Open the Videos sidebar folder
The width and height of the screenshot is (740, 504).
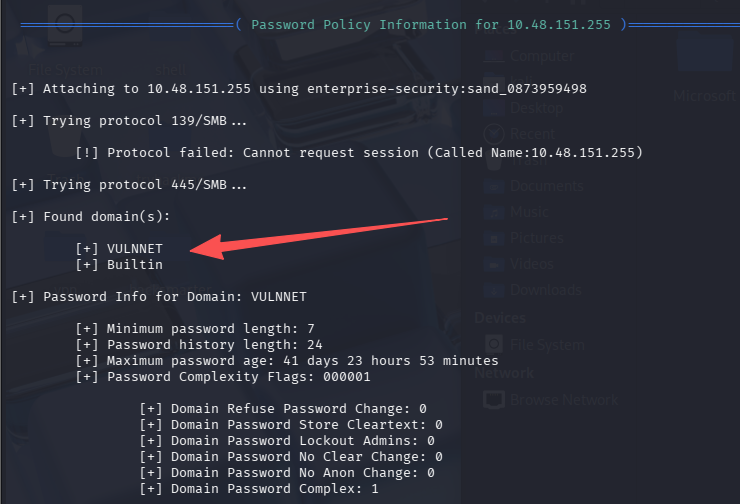click(x=532, y=264)
